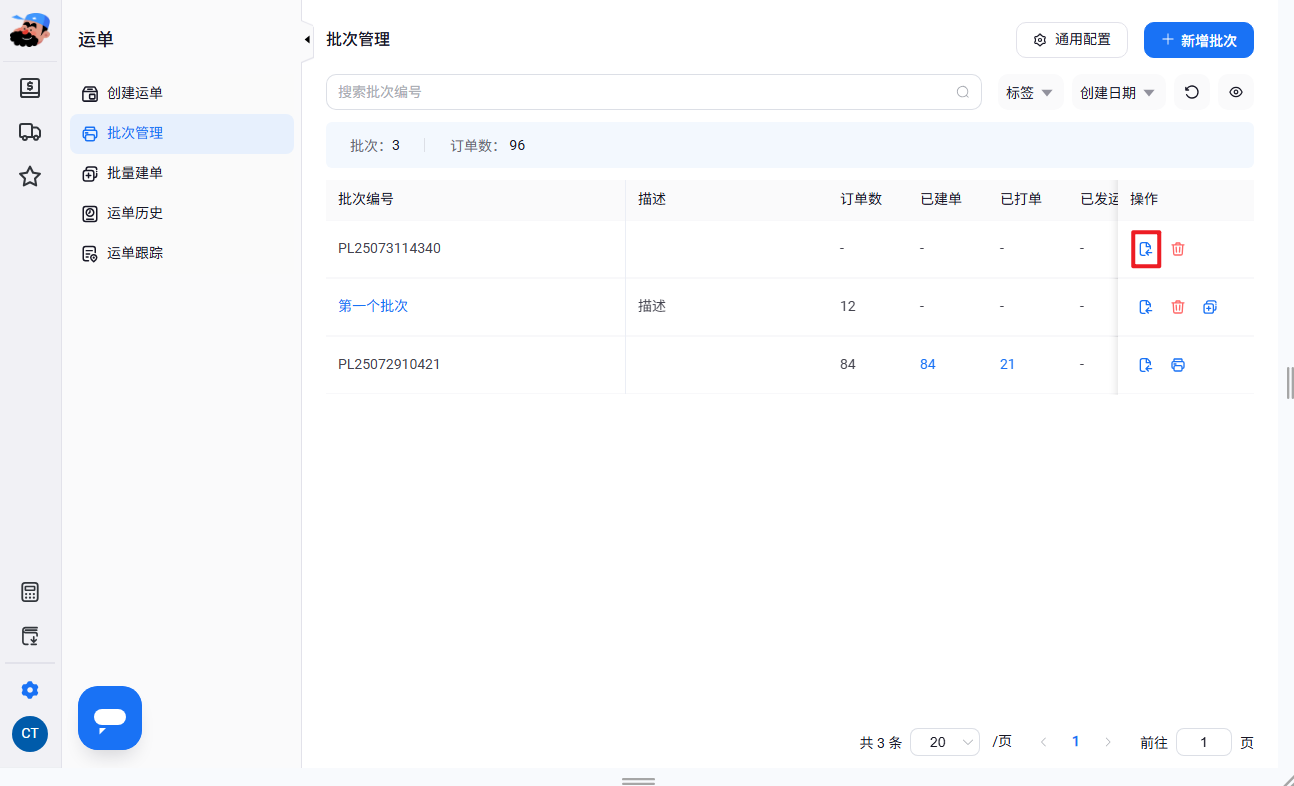Delete batch PL25073114340 with trash icon
The image size is (1294, 786).
1178,249
